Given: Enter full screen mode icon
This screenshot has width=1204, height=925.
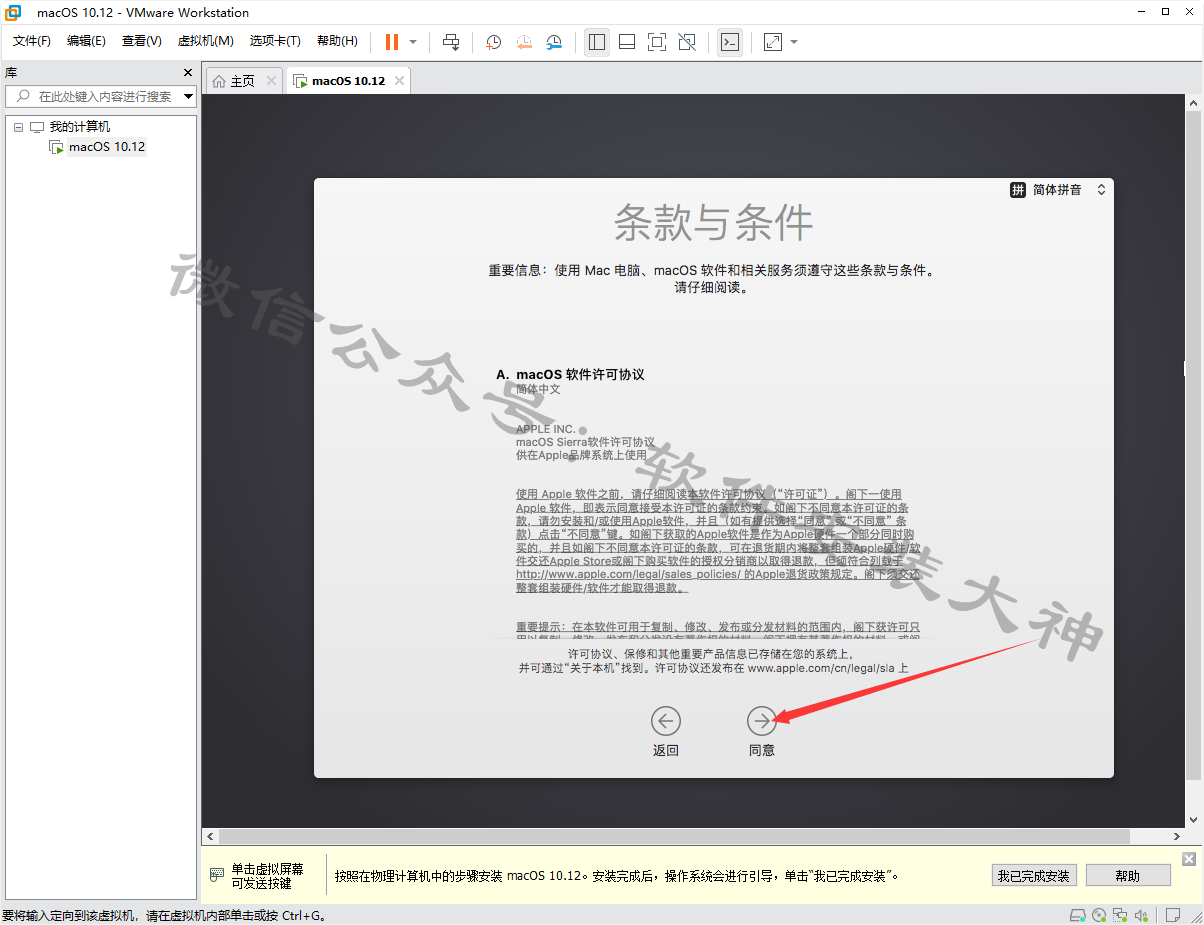Looking at the screenshot, I should (657, 42).
